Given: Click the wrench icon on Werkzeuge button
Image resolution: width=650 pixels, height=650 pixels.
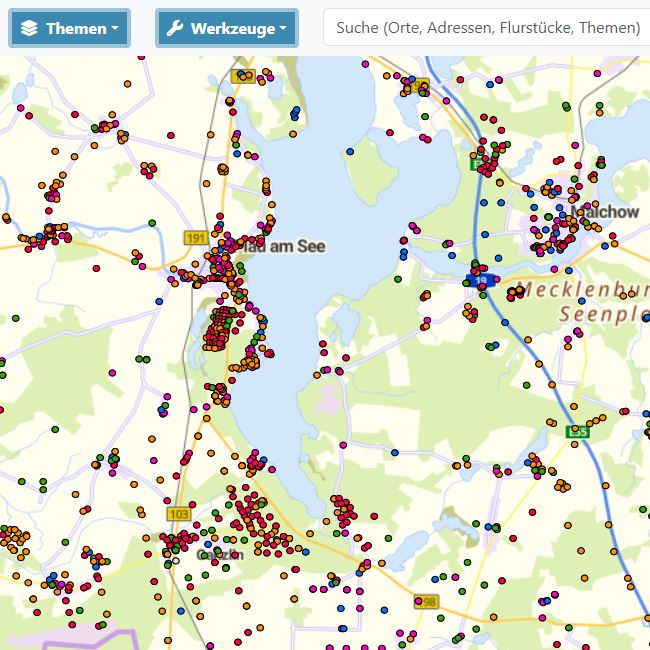Looking at the screenshot, I should tap(175, 28).
